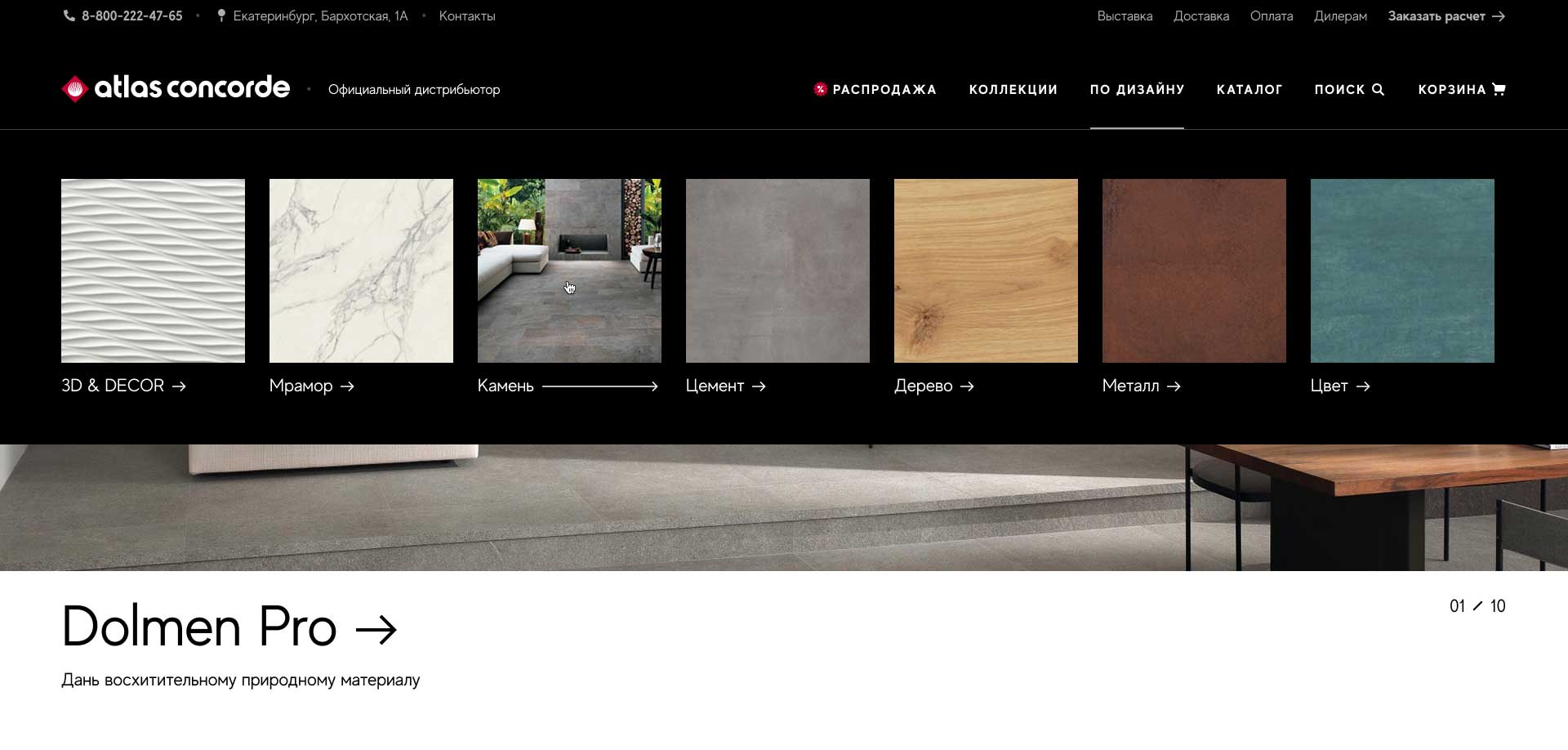Image resolution: width=1568 pixels, height=750 pixels.
Task: Click arrow beside Цемент label
Action: (759, 386)
